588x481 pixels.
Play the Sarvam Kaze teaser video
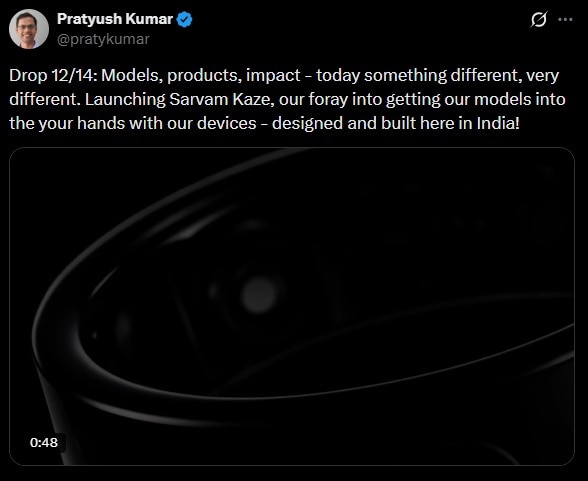[x=292, y=306]
